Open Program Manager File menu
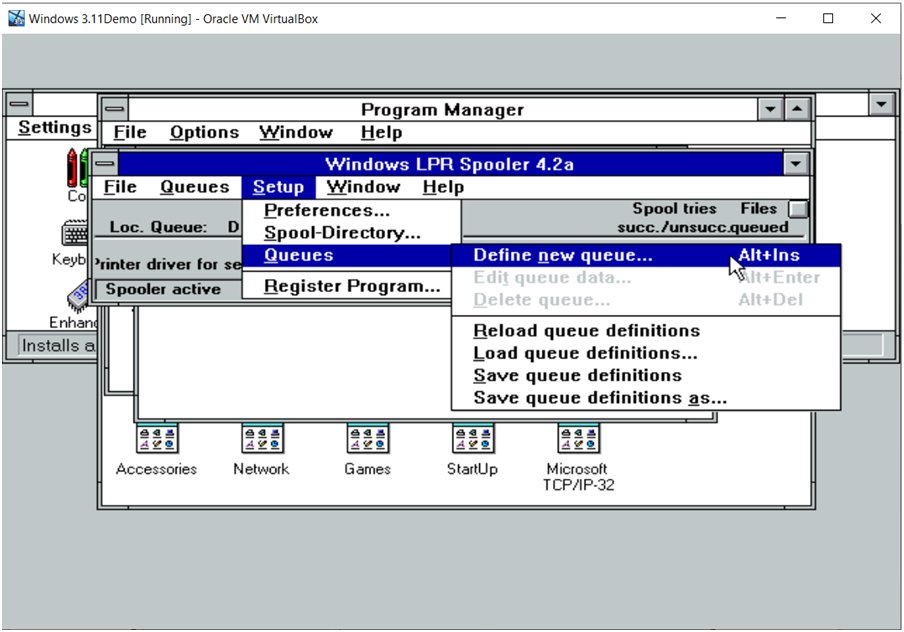Viewport: 904px width, 632px height. 130,133
